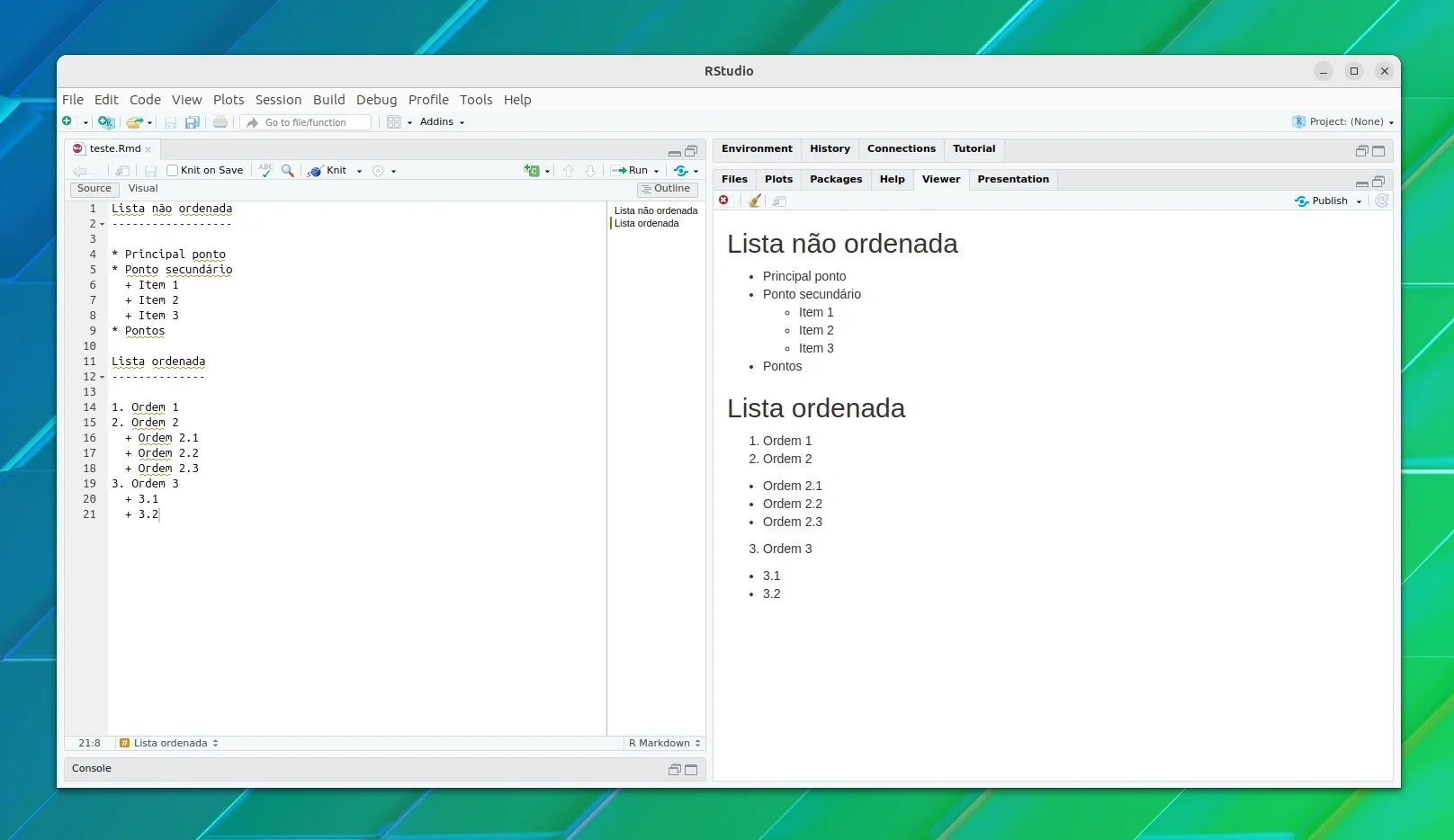Switch to the Connections tab

tap(902, 148)
